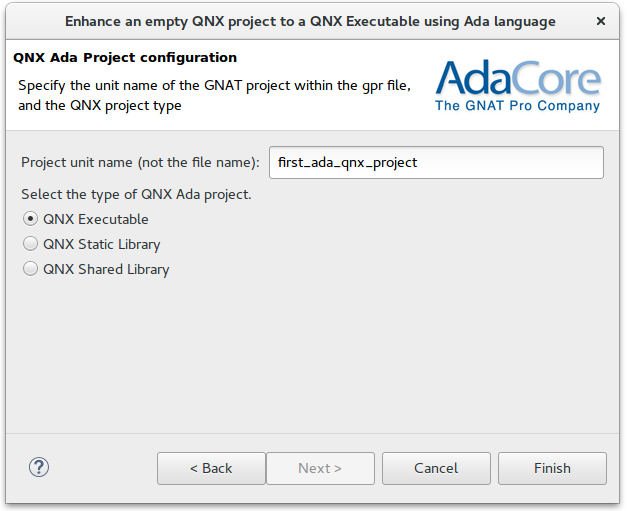Close the dialog with the X button
Viewport: 627px width, 511px height.
(600, 21)
